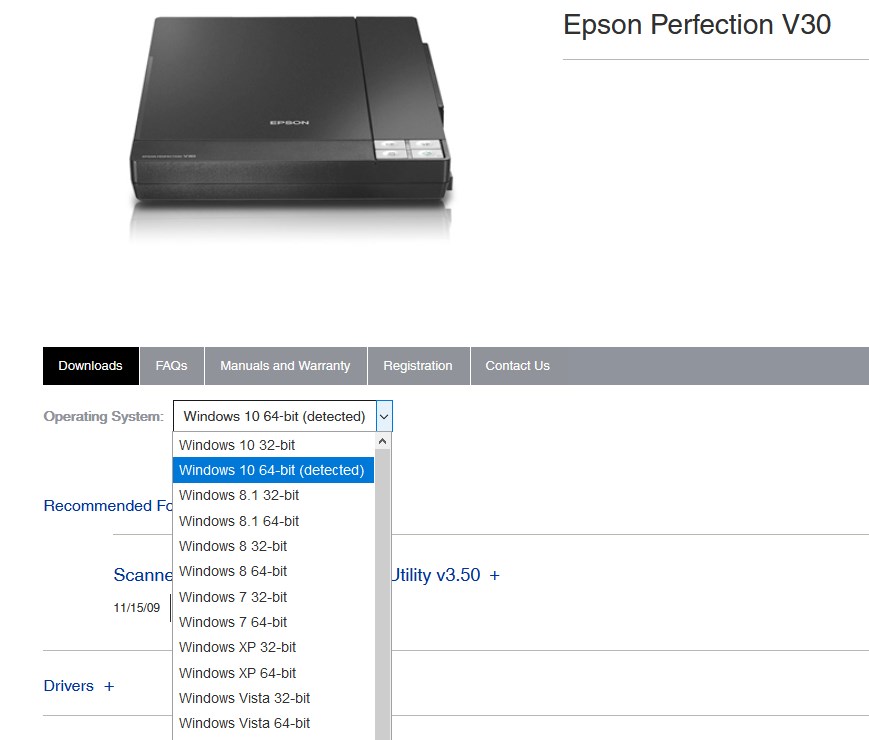Click the Epson Perfection V30 scanner image
This screenshot has height=740, width=869.
[x=289, y=125]
